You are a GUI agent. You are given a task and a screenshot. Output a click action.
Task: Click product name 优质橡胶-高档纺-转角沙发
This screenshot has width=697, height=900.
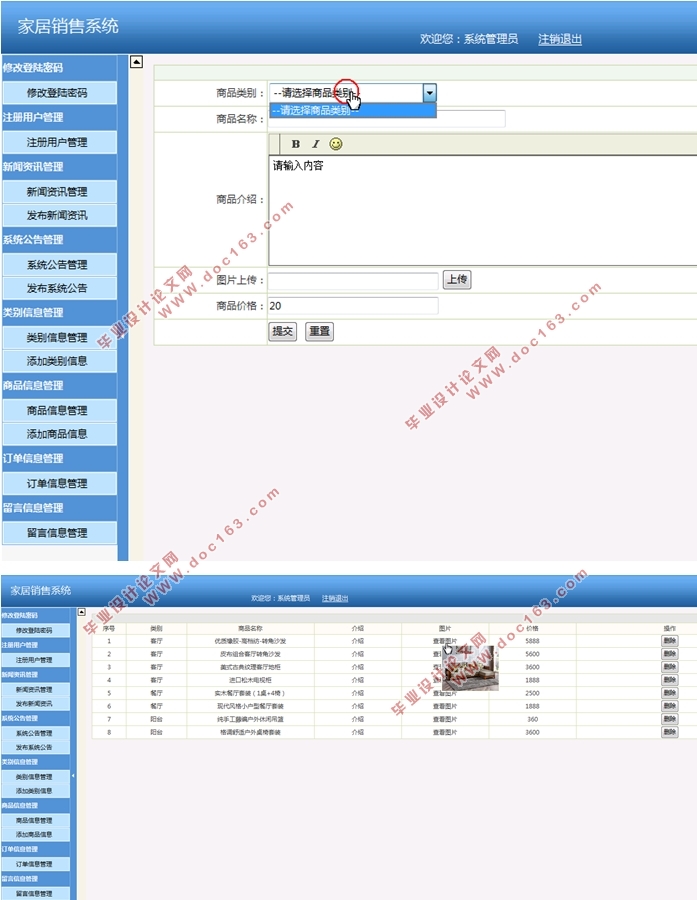(250, 641)
